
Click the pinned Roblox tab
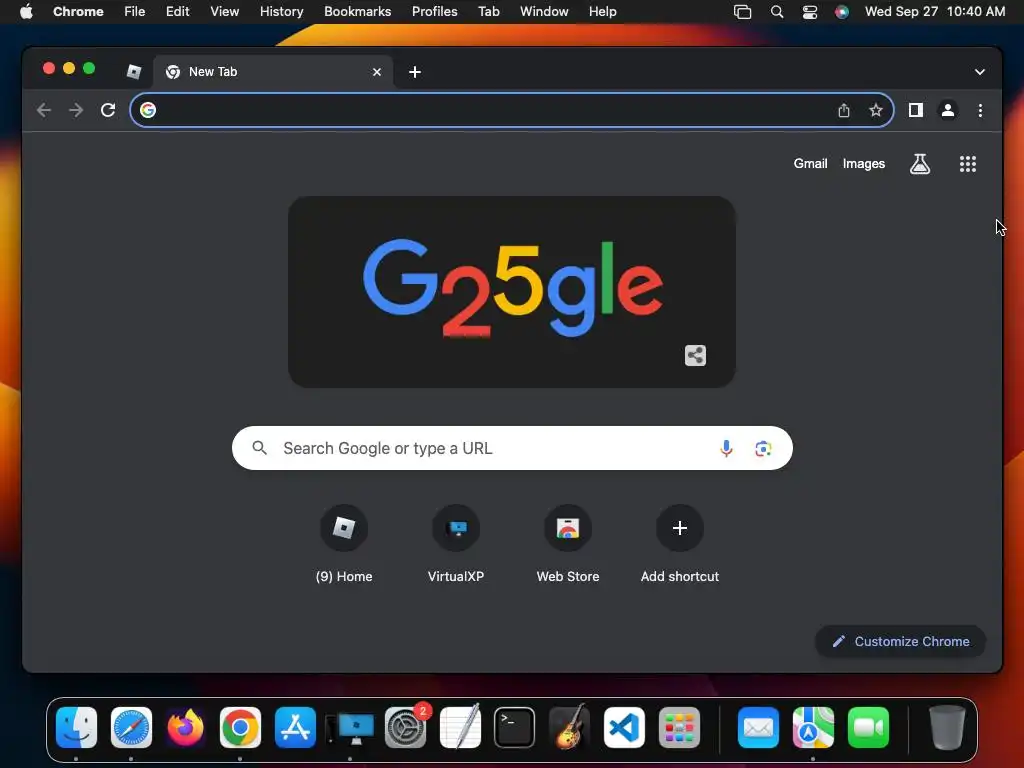(134, 72)
